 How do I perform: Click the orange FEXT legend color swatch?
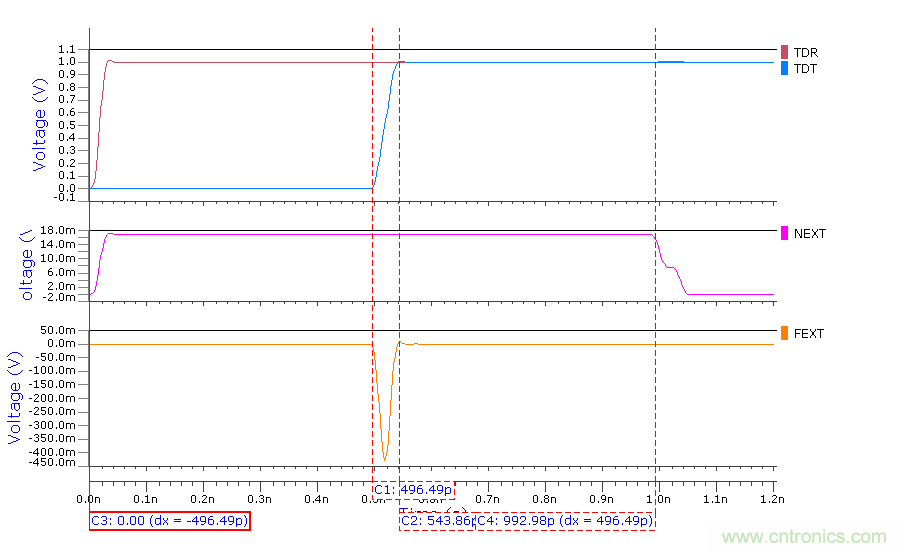pyautogui.click(x=785, y=333)
